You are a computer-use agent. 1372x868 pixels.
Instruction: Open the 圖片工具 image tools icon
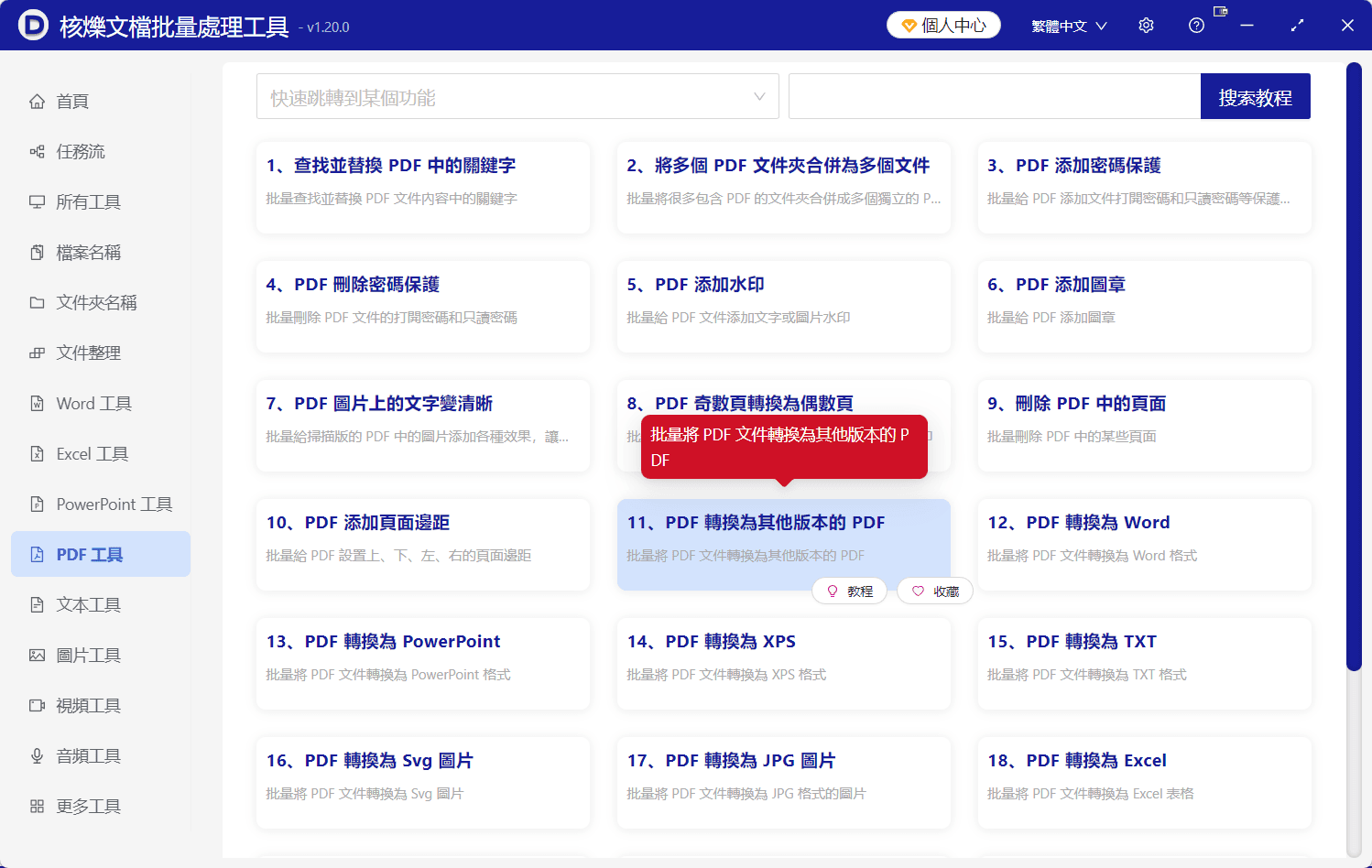(36, 655)
